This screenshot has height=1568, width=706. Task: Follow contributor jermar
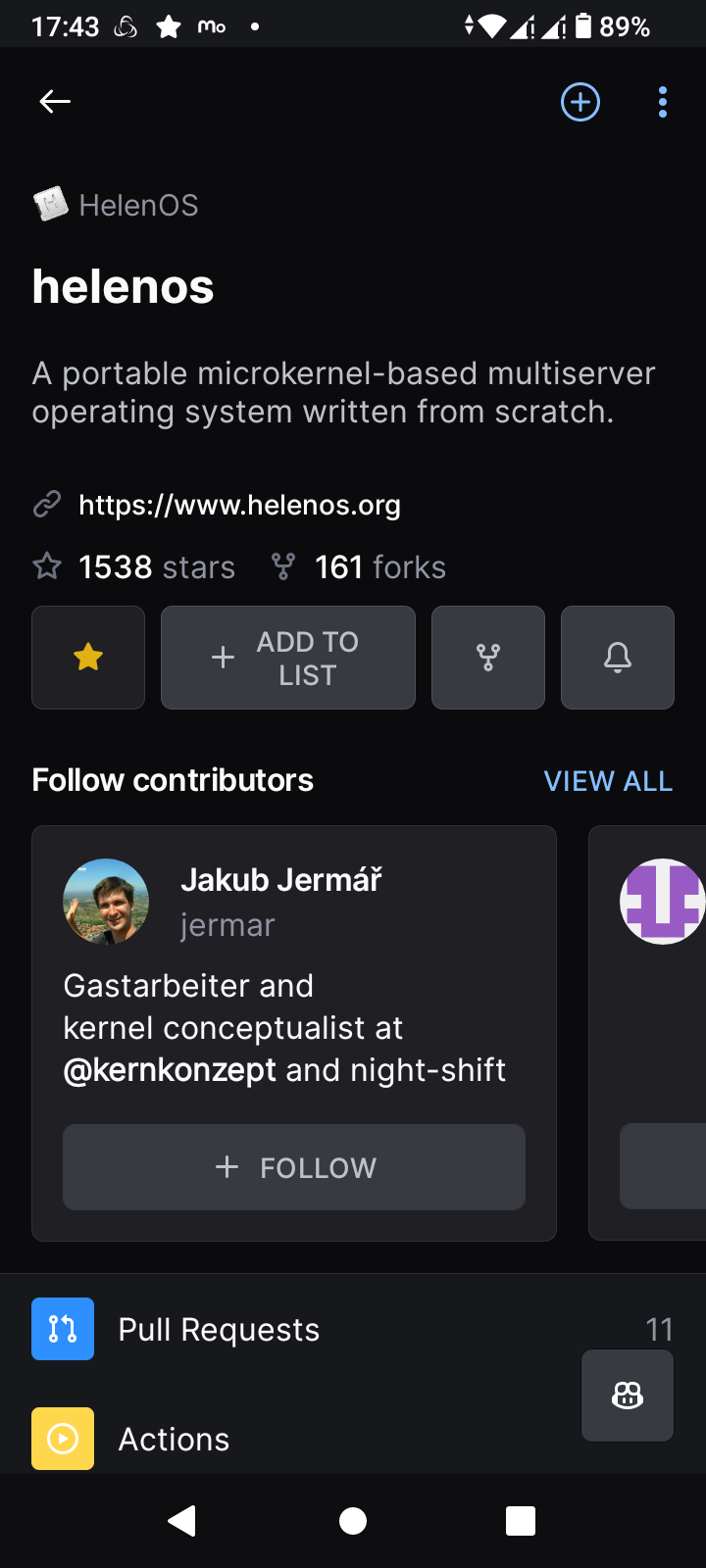click(x=294, y=1167)
